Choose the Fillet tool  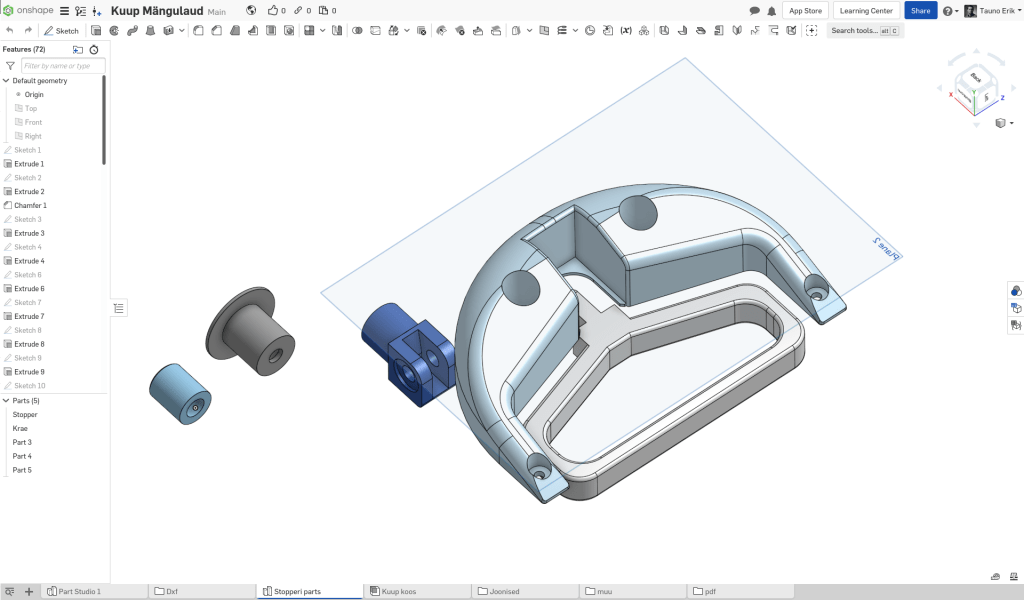click(198, 30)
